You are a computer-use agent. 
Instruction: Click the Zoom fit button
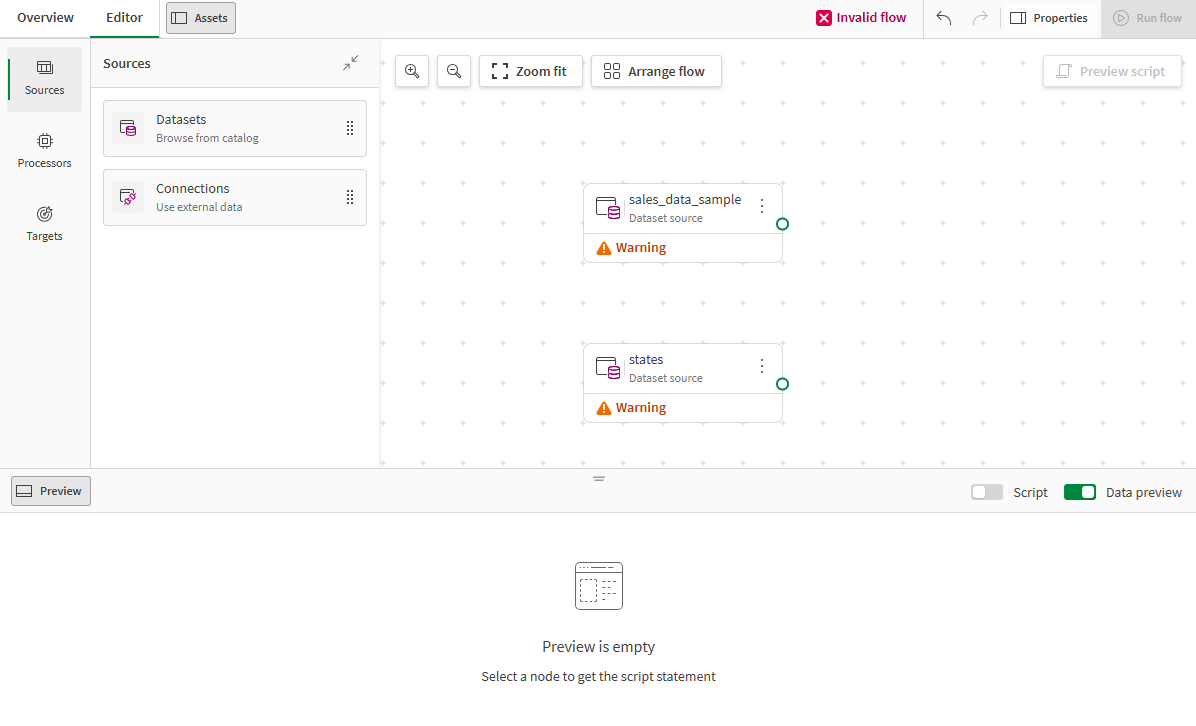[x=530, y=71]
